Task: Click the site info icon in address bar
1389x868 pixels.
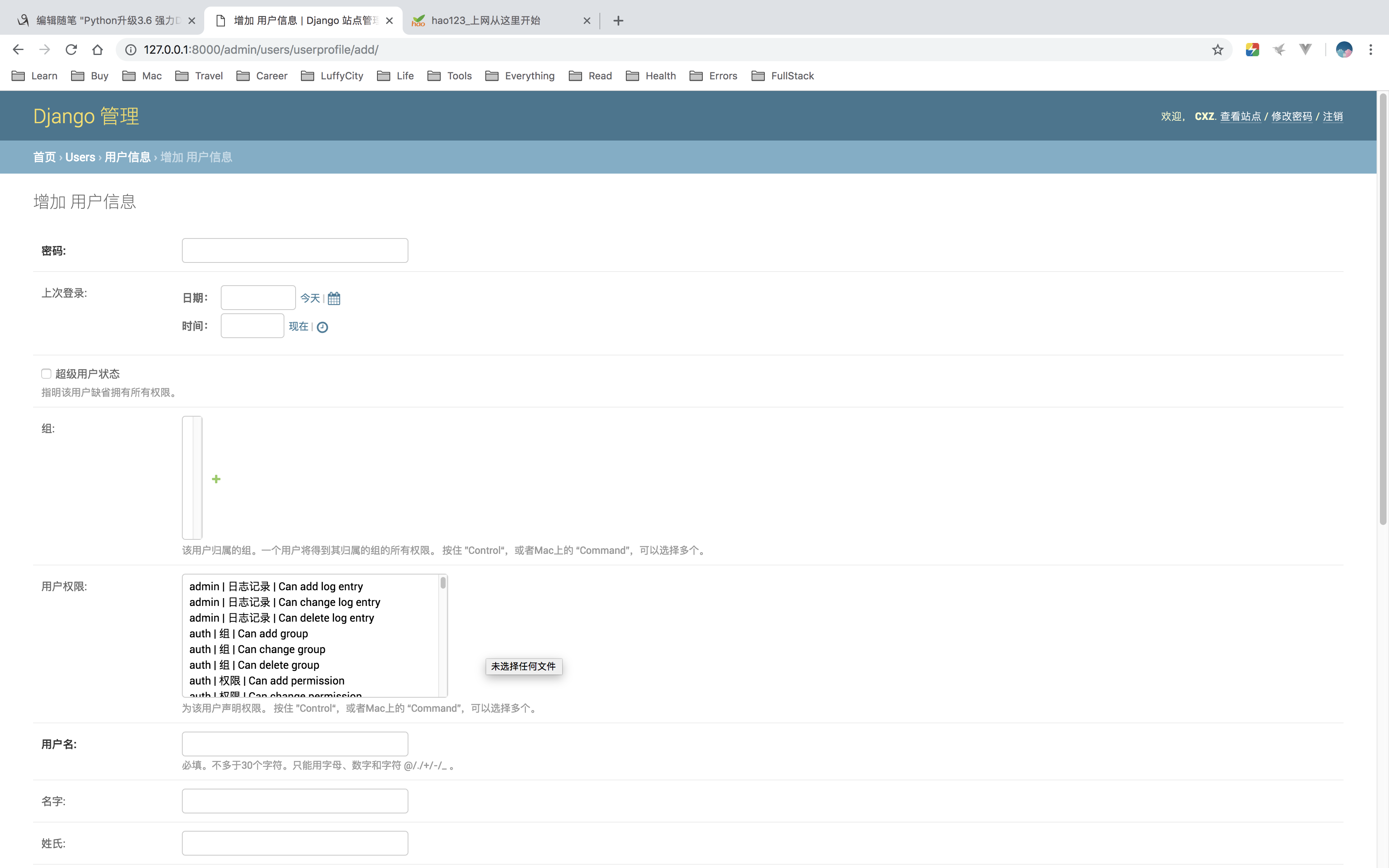Action: [131, 50]
